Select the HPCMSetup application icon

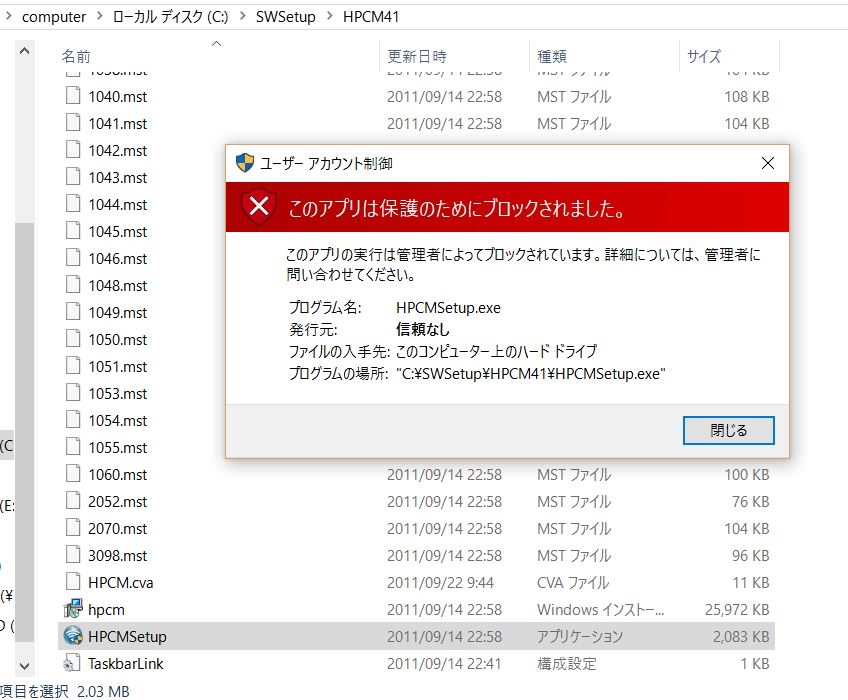pos(73,636)
